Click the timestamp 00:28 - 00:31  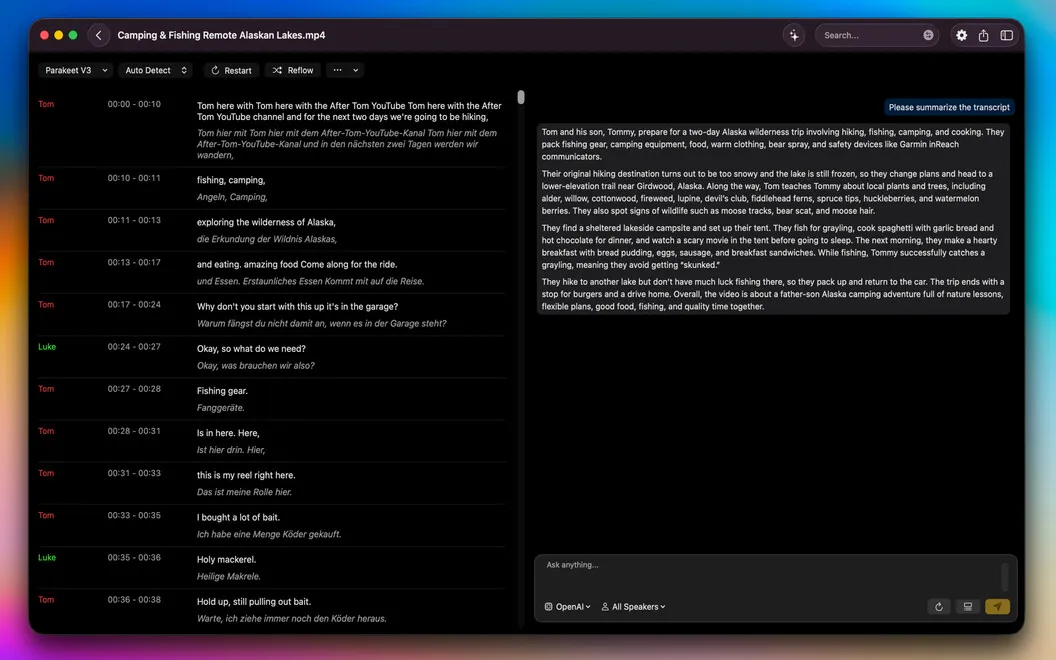[134, 431]
